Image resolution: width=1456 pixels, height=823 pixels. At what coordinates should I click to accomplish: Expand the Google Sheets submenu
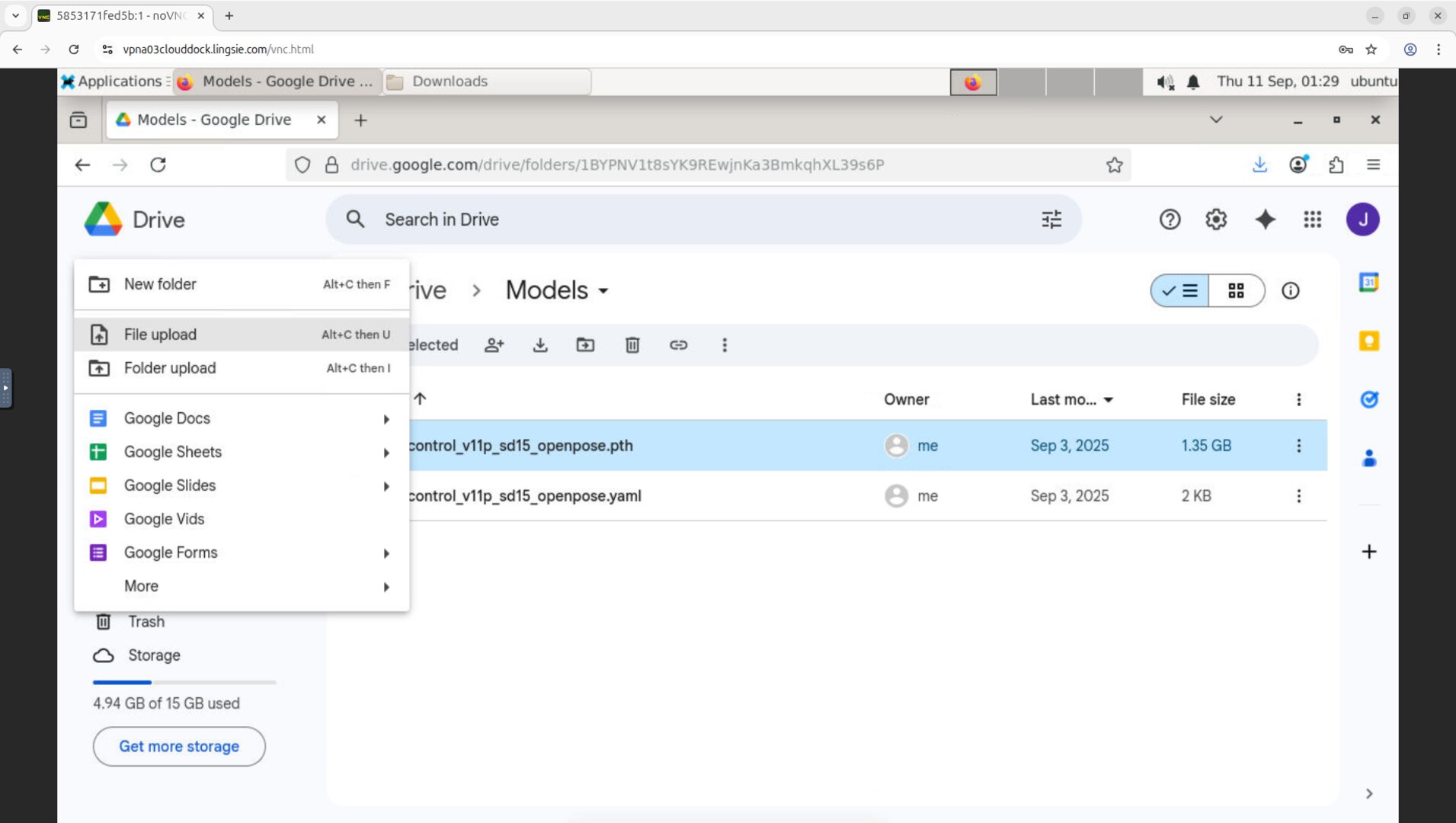pos(386,453)
